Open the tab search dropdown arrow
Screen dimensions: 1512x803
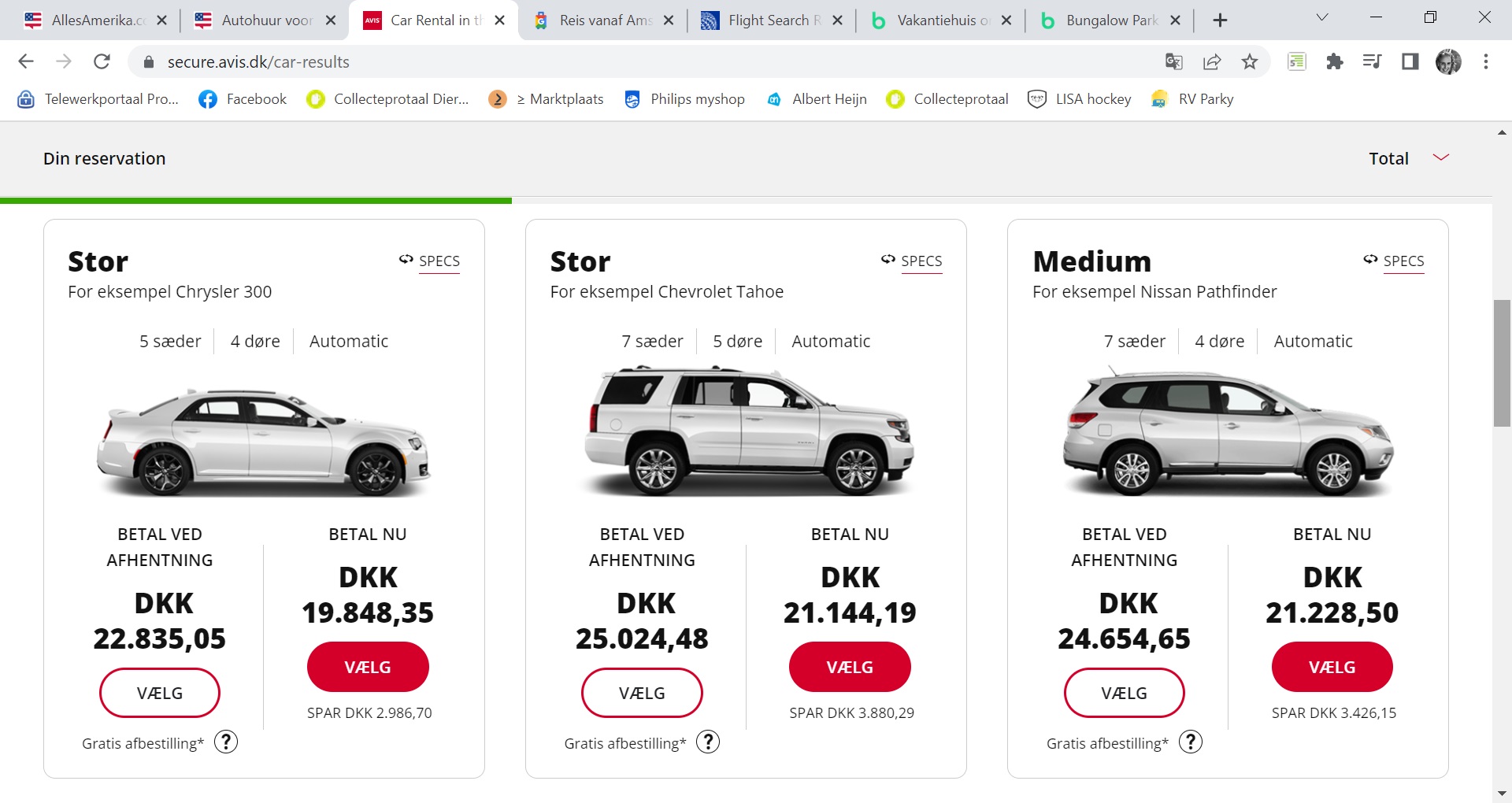1322,18
